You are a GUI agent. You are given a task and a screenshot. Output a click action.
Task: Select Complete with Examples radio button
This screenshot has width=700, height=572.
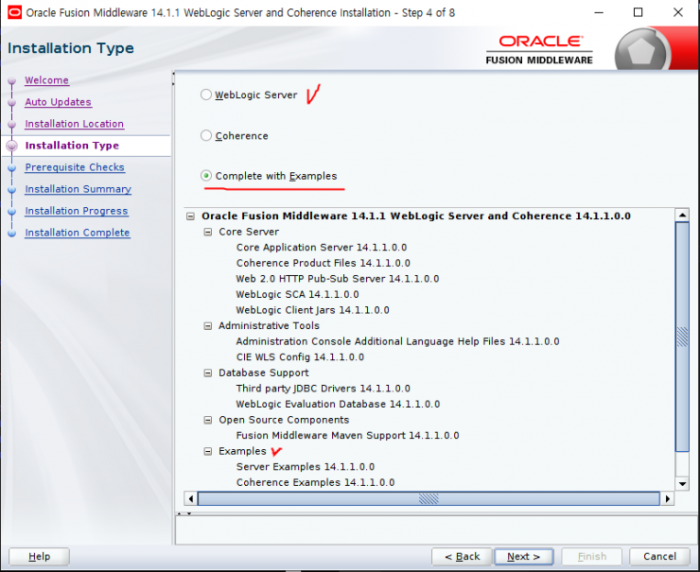point(206,176)
